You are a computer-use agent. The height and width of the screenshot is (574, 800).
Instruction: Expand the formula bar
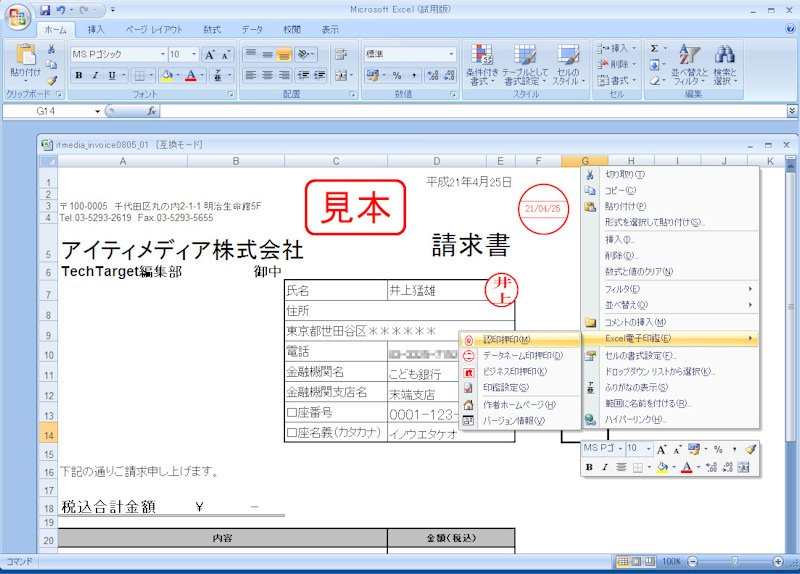pos(792,111)
